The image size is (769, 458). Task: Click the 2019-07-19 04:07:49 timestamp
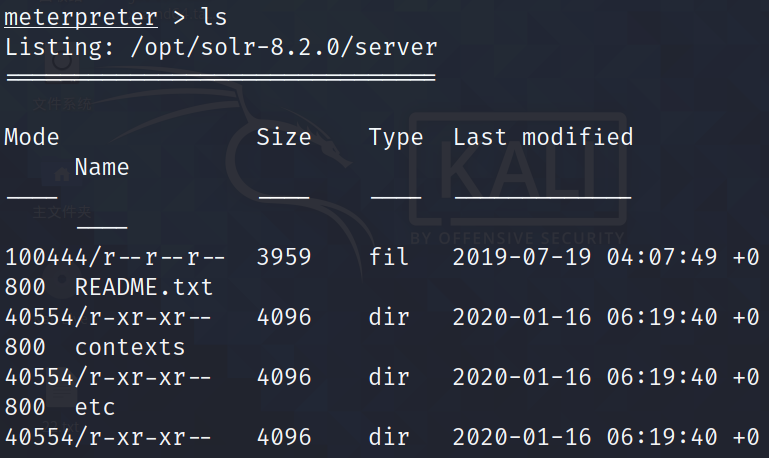point(585,257)
